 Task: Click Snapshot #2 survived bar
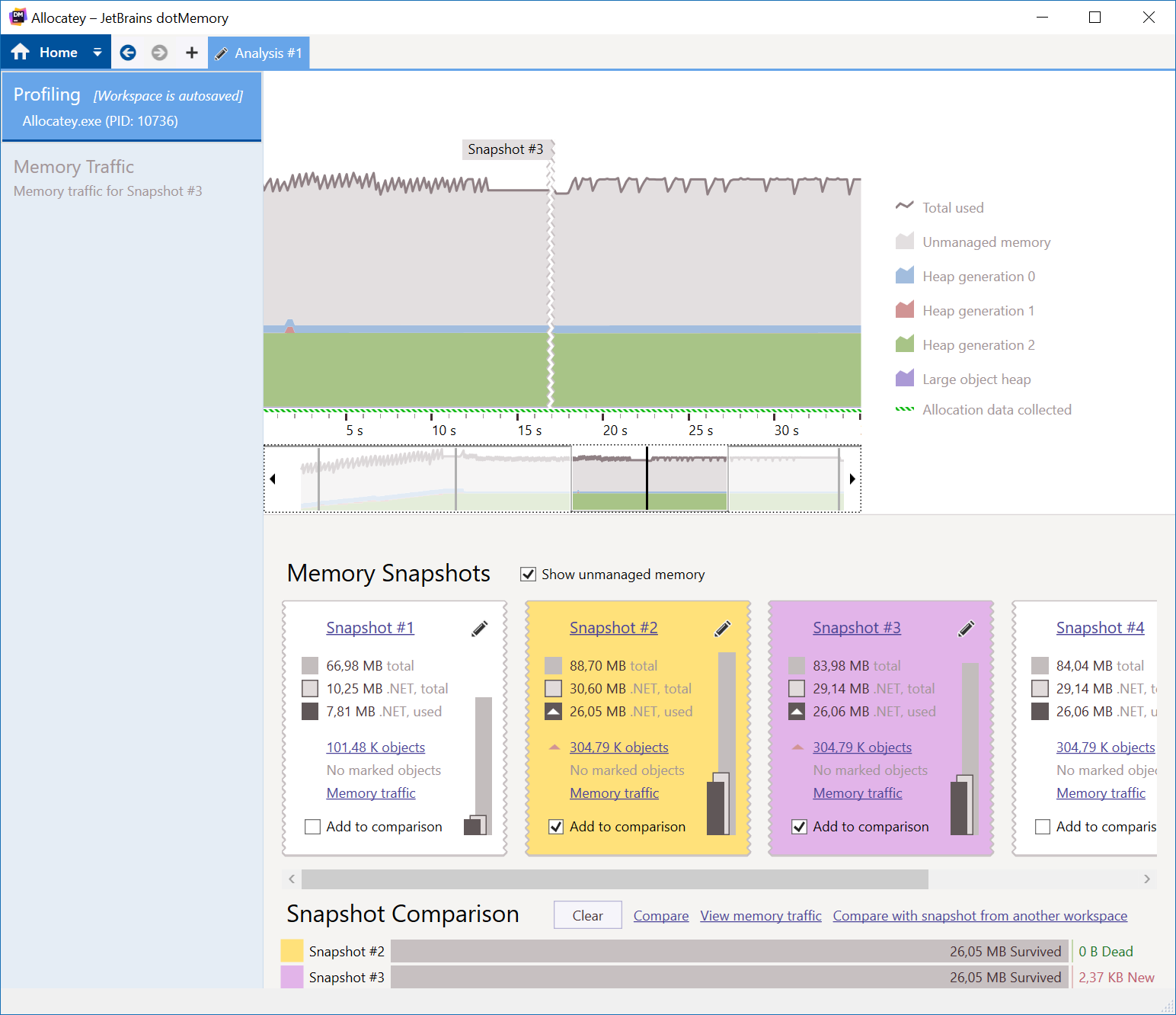coord(730,951)
